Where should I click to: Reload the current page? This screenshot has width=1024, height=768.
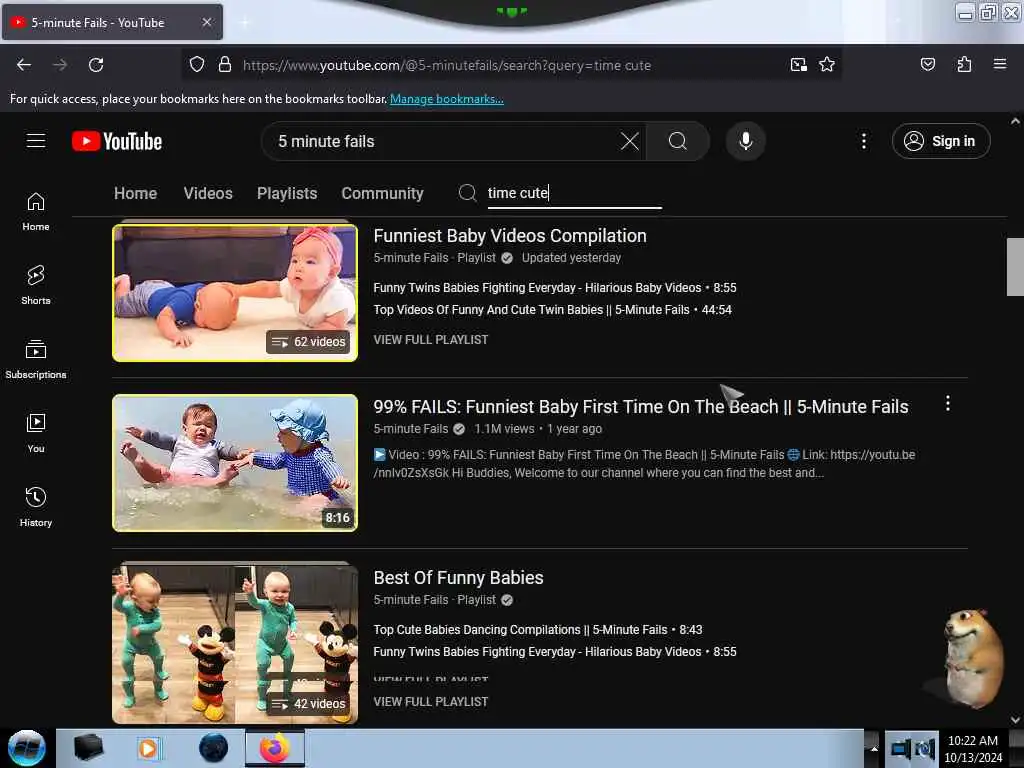[x=96, y=65]
